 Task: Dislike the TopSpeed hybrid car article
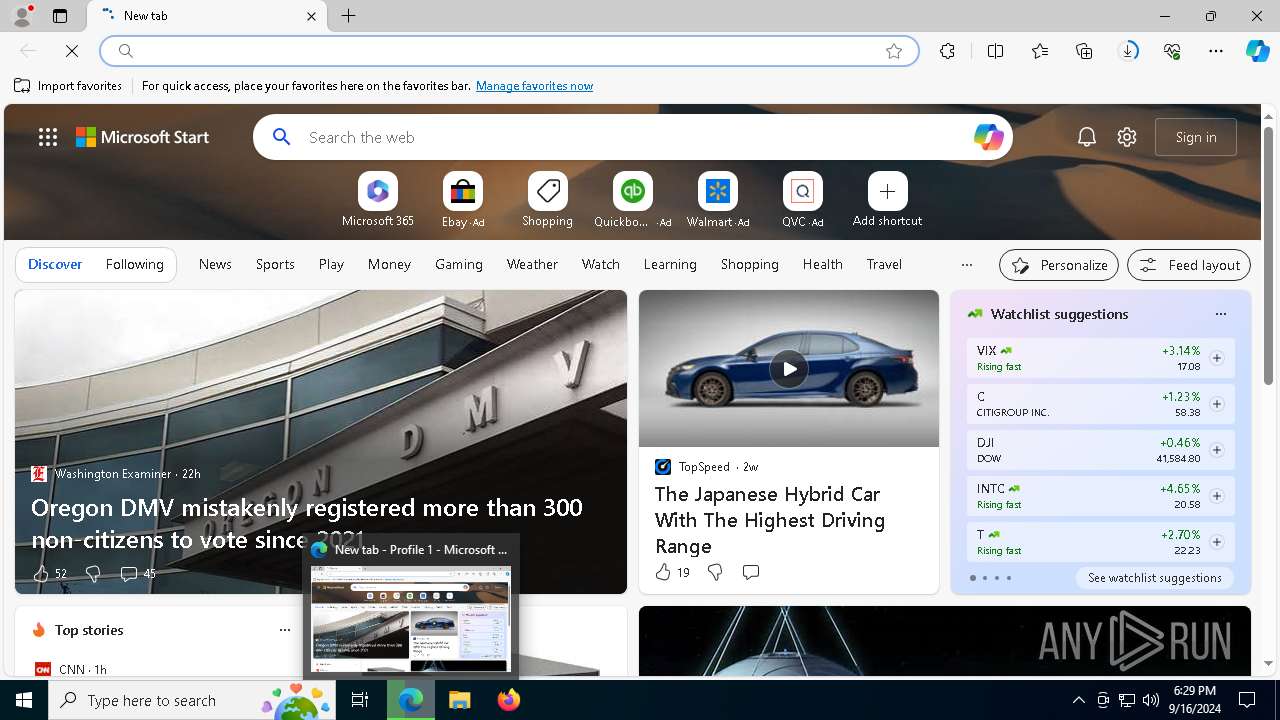pos(715,572)
